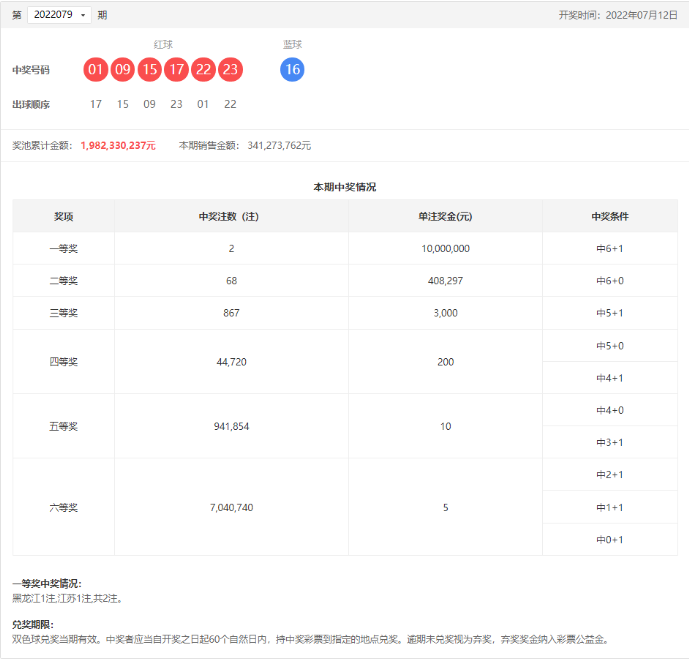The image size is (689, 660).
Task: Click red ball number 09
Action: click(123, 69)
